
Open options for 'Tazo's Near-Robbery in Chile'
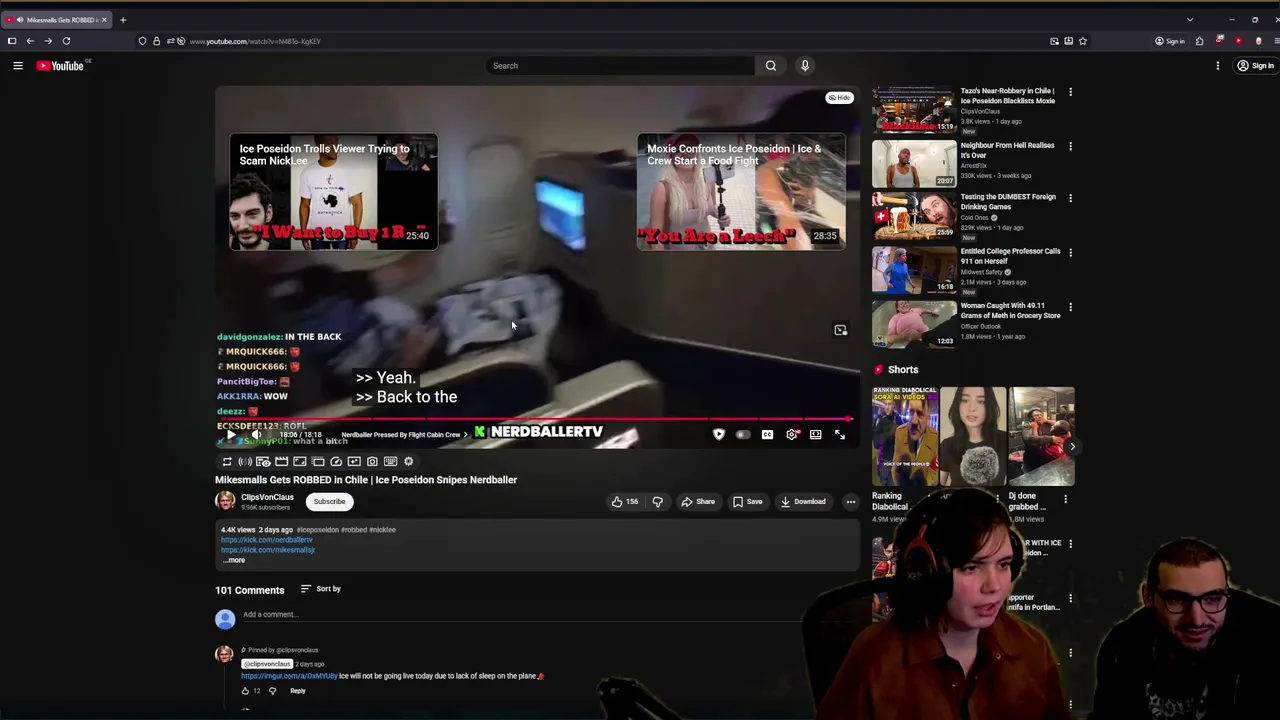pyautogui.click(x=1070, y=92)
